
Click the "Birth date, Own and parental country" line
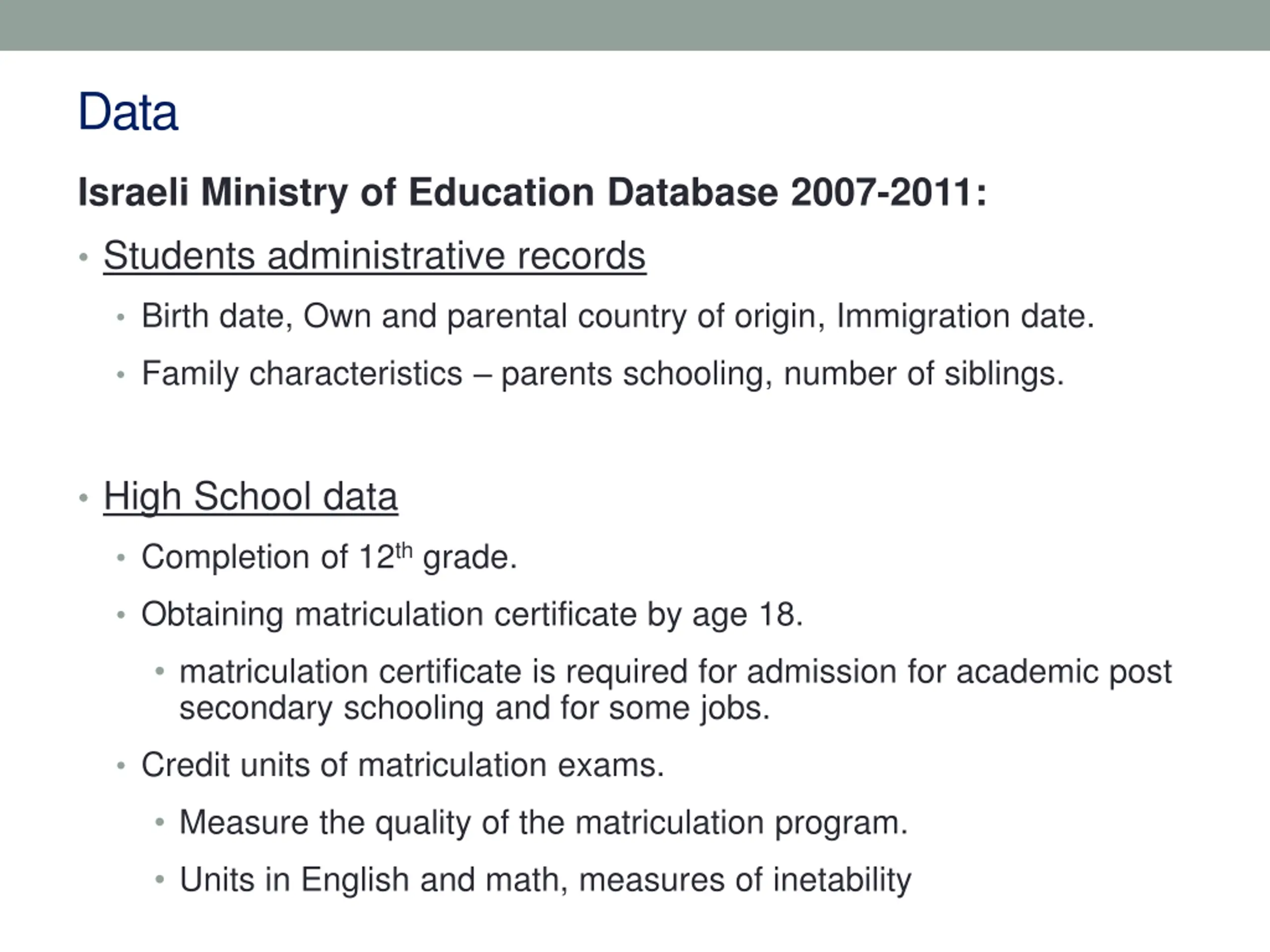[x=617, y=316]
